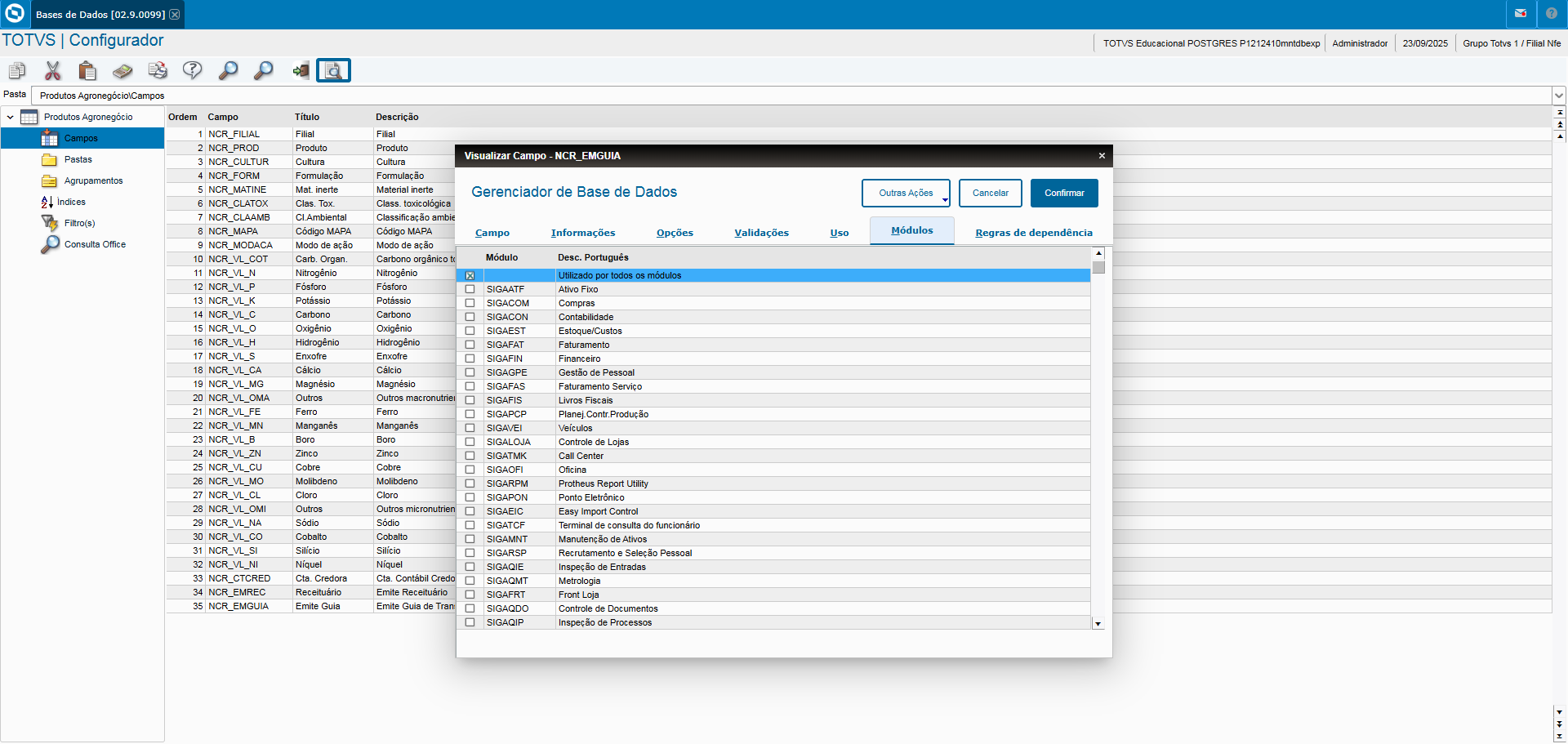Click the magnifier icon right of help bubble
The height and width of the screenshot is (744, 1568).
(228, 71)
